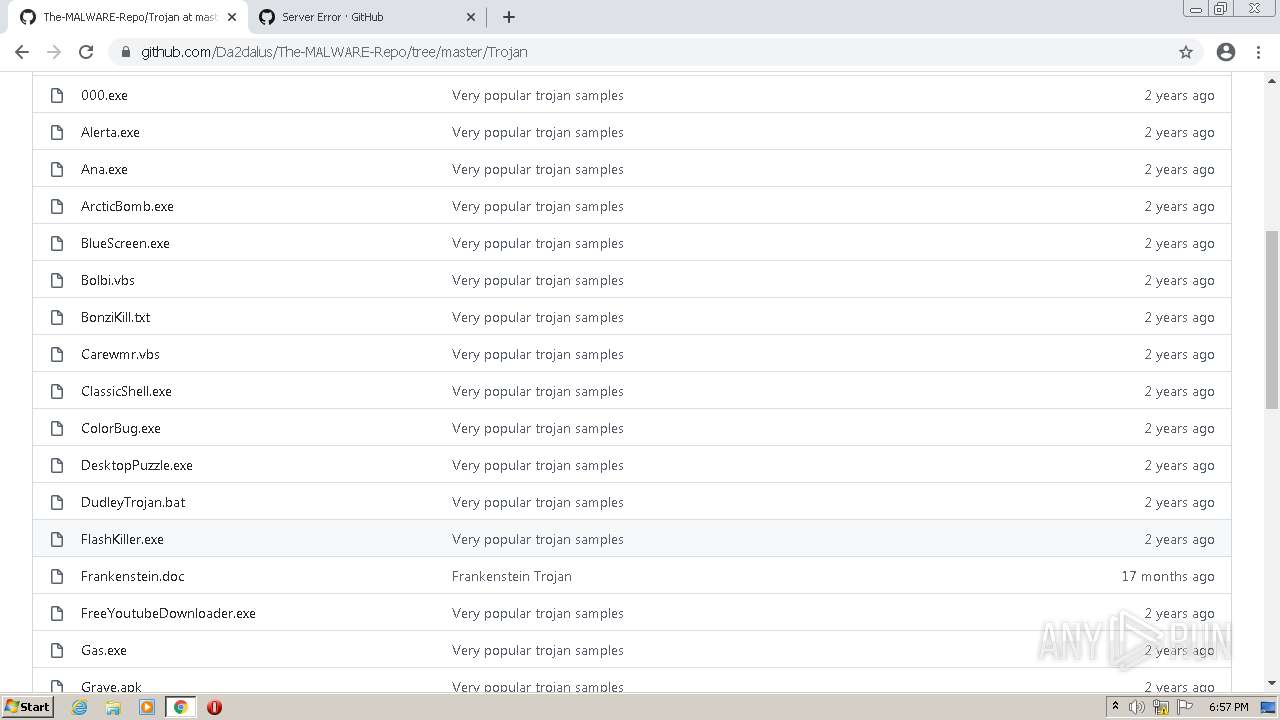This screenshot has height=720, width=1280.
Task: Close the The-MALWARE-Repo tab
Action: [x=232, y=17]
